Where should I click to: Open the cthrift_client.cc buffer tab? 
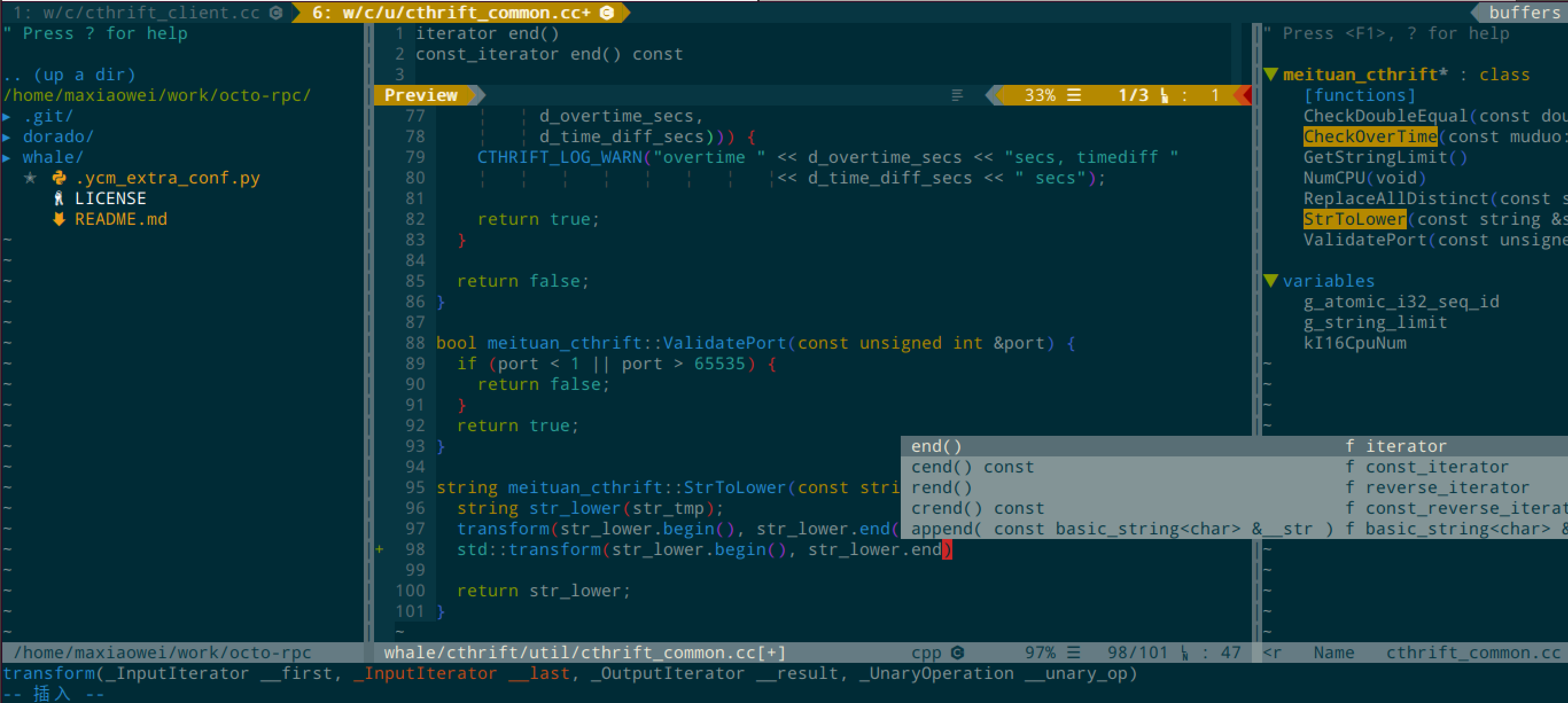coord(146,12)
